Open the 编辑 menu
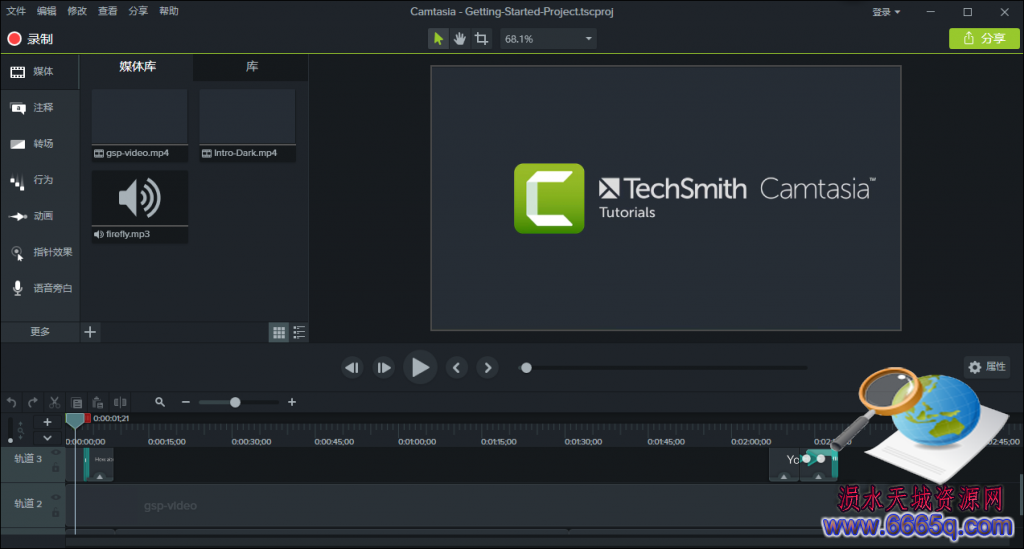 pos(46,11)
